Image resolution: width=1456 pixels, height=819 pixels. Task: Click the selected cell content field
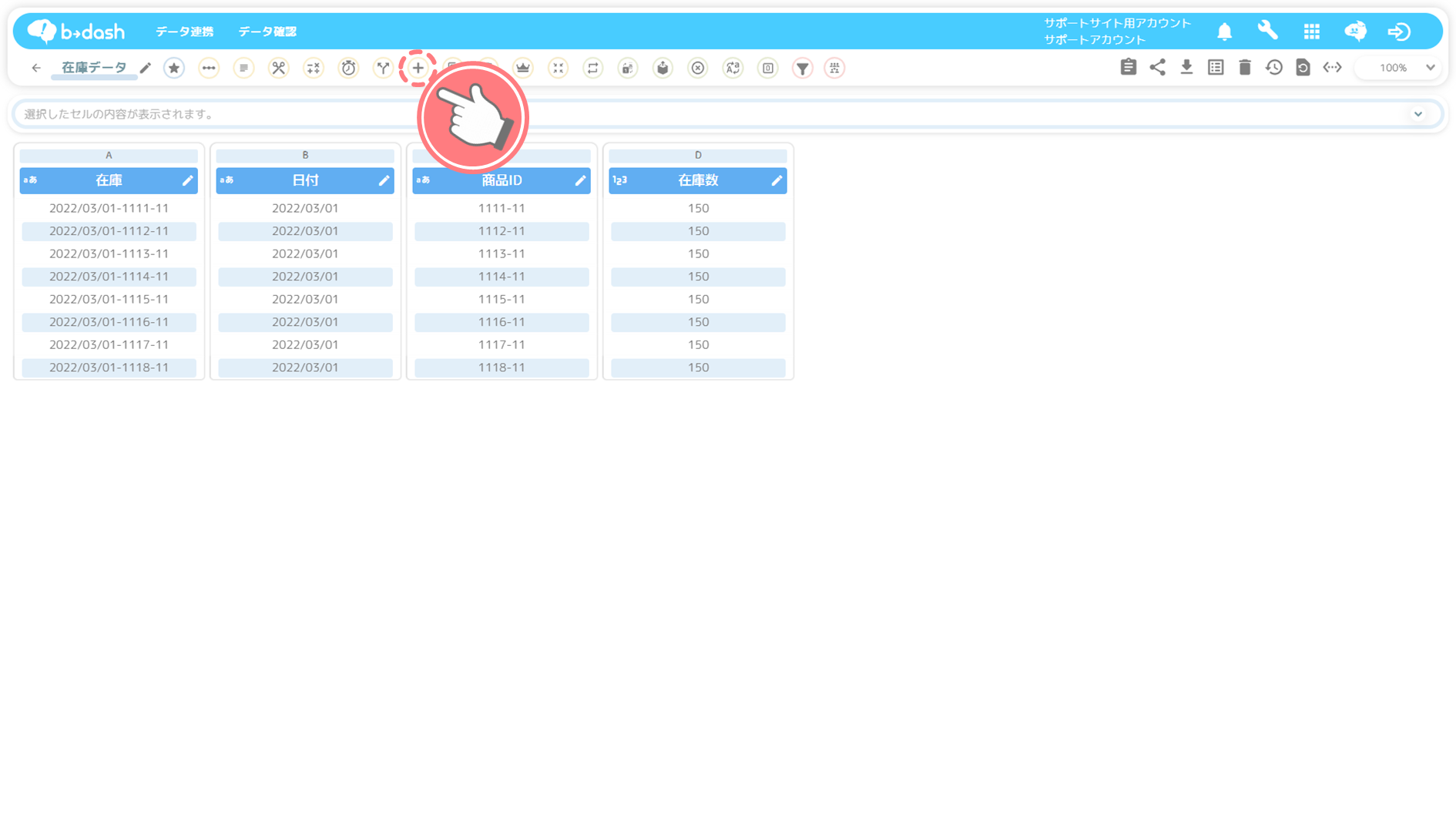click(x=728, y=114)
